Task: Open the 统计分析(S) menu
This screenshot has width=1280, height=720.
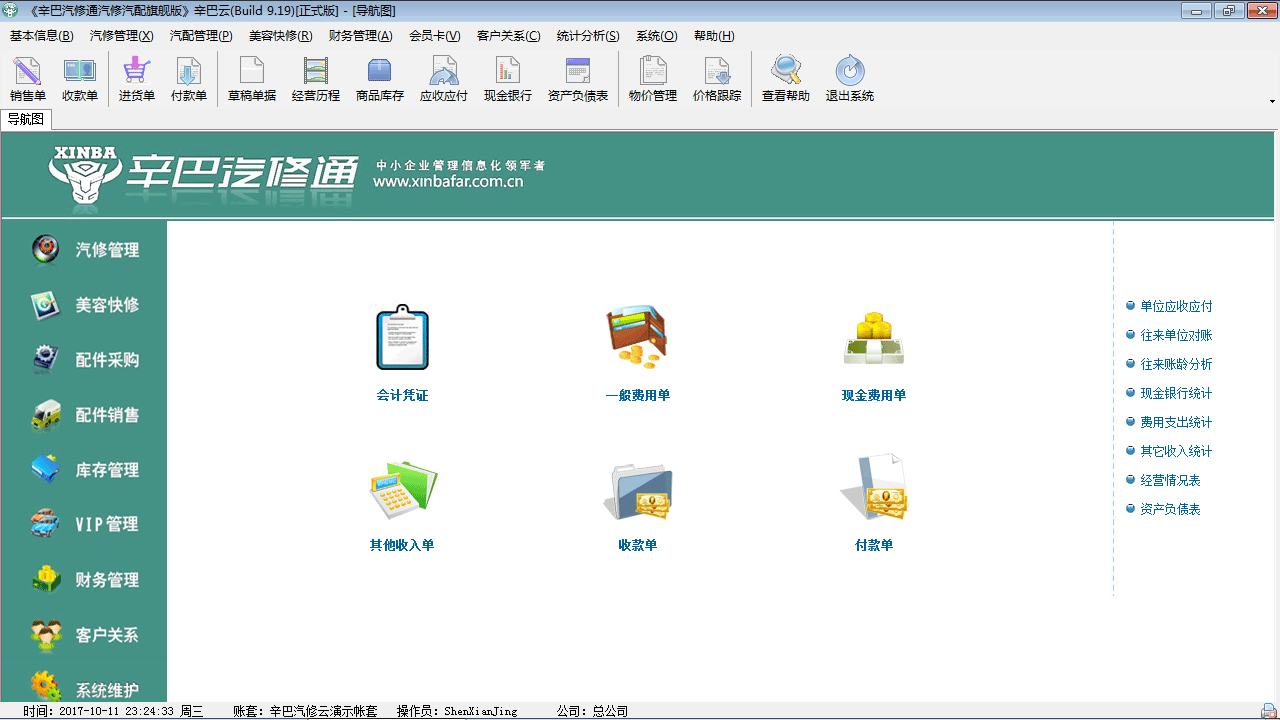Action: [x=588, y=36]
